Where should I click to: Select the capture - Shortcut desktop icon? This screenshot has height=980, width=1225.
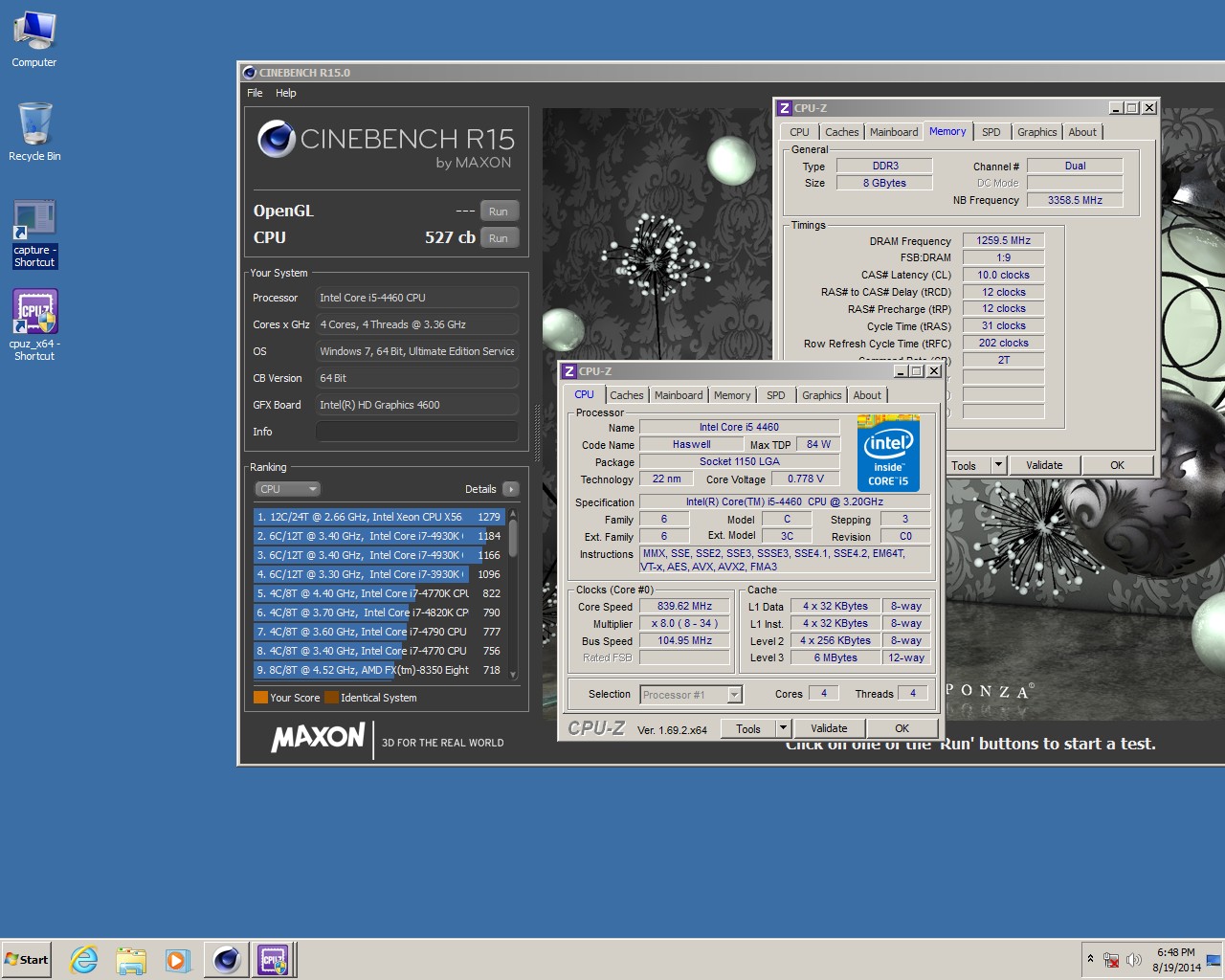point(34,234)
